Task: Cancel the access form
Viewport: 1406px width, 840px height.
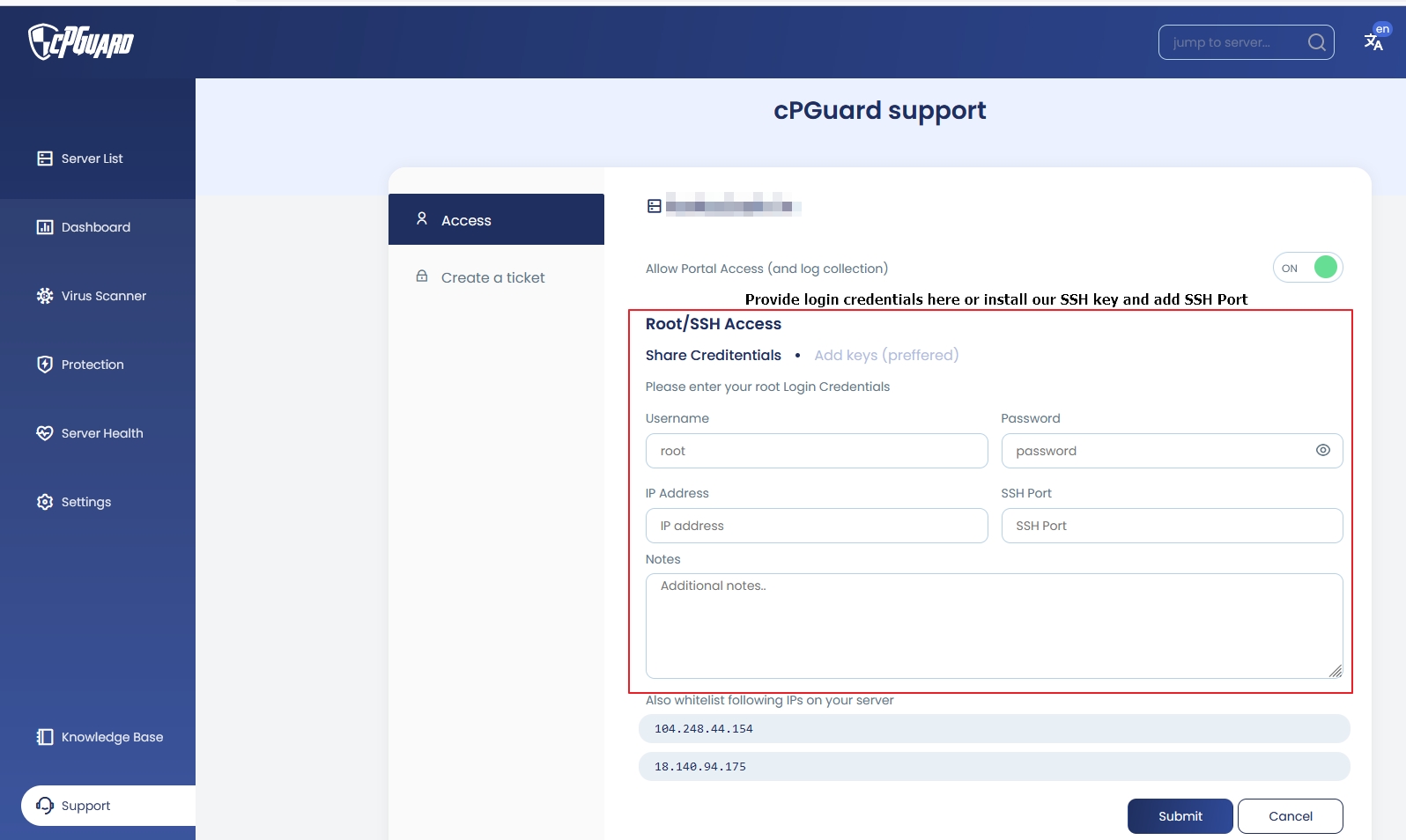Action: click(1291, 816)
